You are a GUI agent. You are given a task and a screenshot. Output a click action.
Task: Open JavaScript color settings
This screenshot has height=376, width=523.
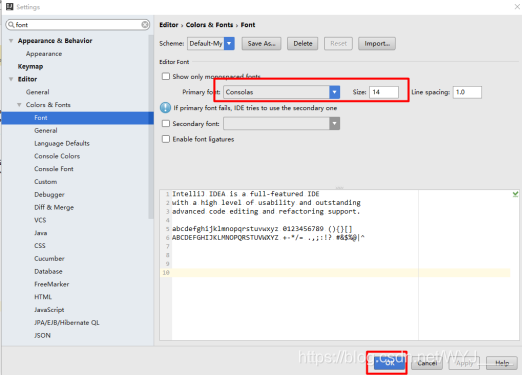click(49, 310)
